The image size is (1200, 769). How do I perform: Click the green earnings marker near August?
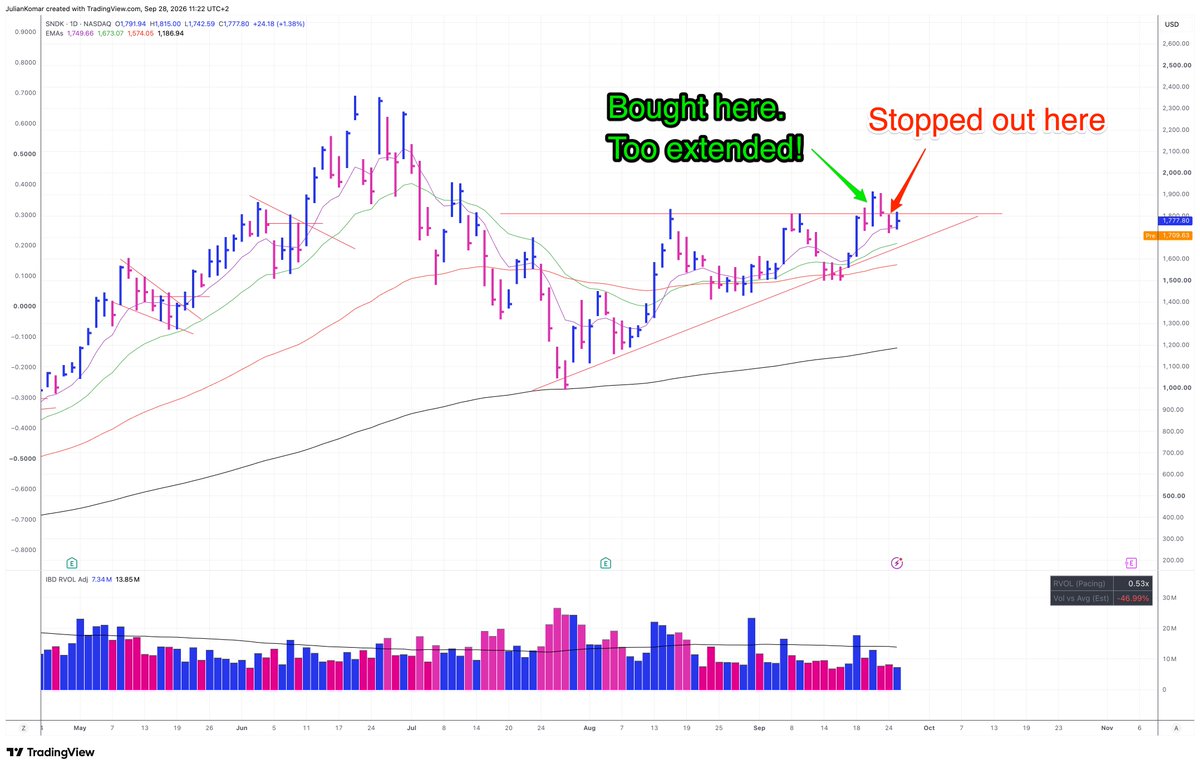(x=605, y=563)
